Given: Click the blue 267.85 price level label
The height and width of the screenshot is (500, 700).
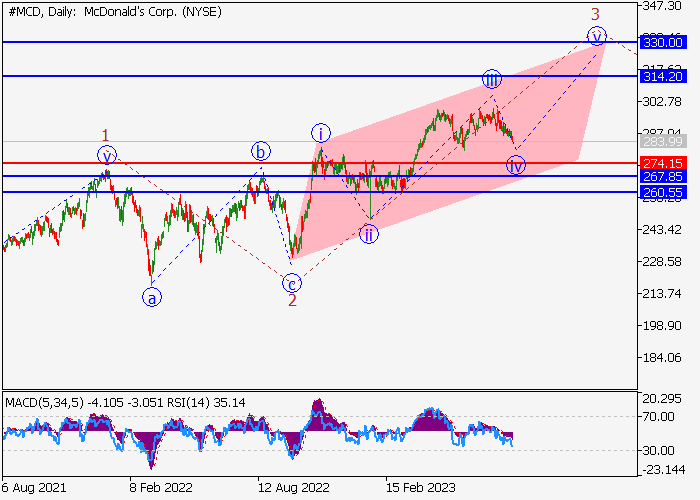Looking at the screenshot, I should [662, 176].
